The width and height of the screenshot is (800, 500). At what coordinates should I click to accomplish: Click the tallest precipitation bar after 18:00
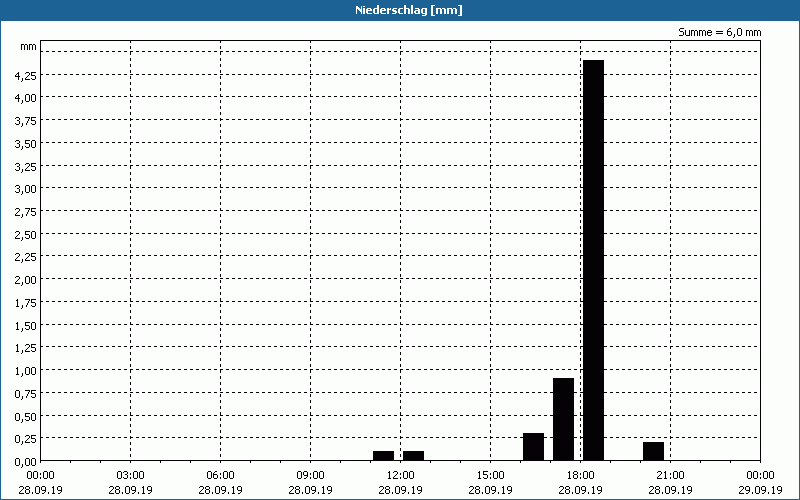[x=593, y=260]
